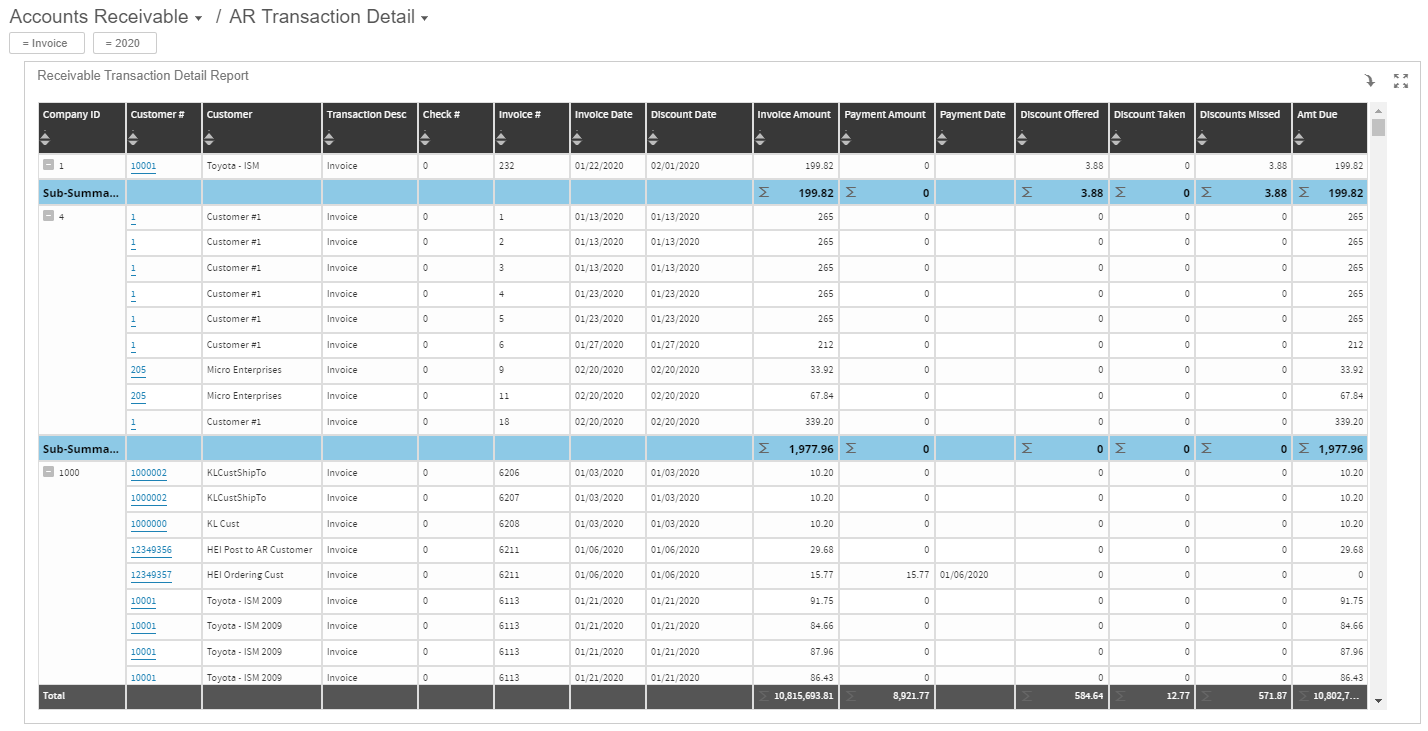Click the drill-down arrow icon
The height and width of the screenshot is (731, 1428).
click(1371, 78)
